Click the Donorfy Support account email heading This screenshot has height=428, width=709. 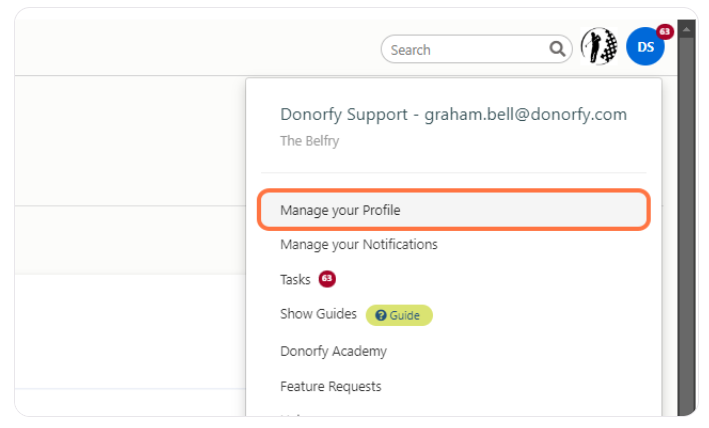pos(454,114)
